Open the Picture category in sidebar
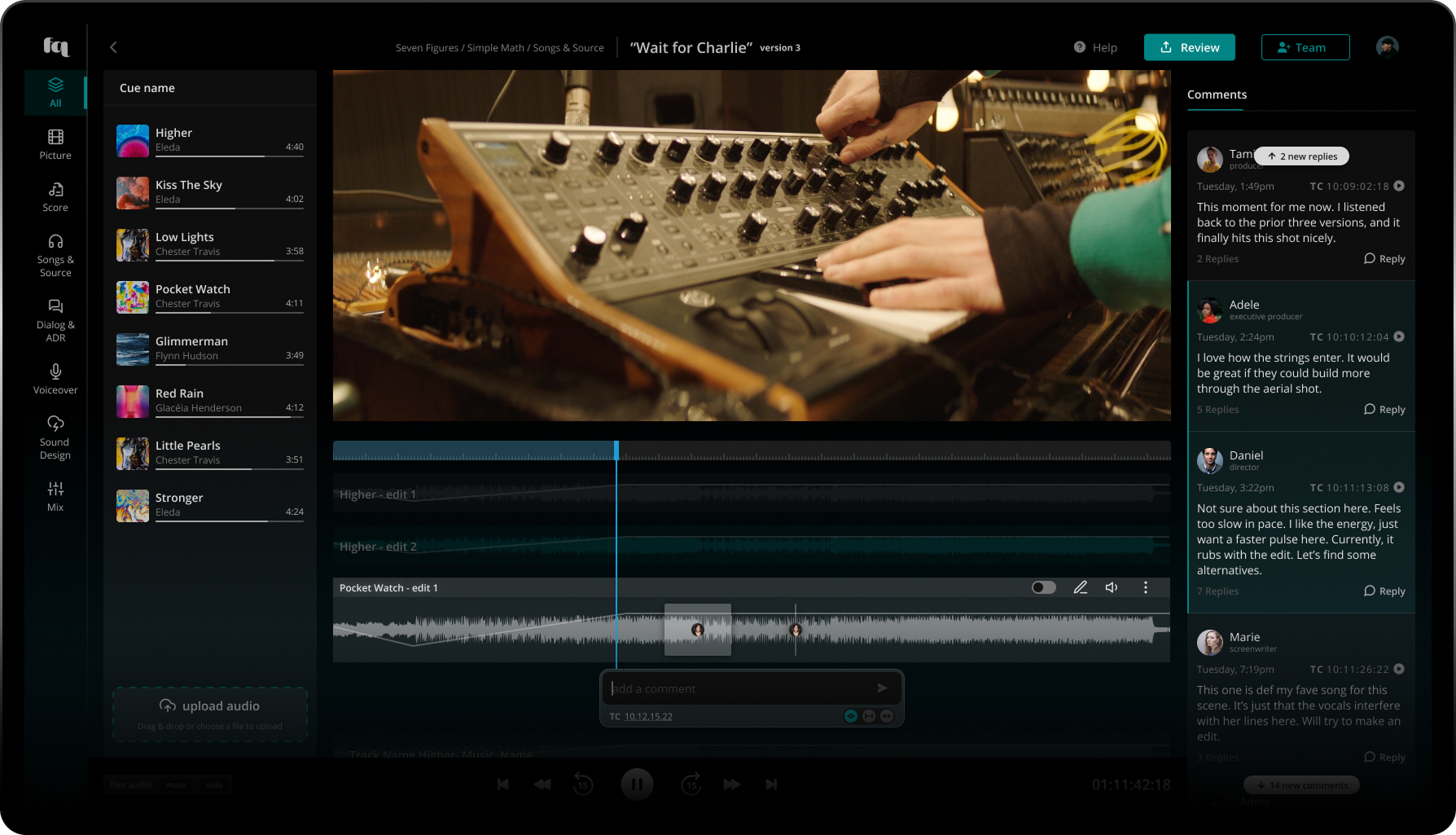This screenshot has height=835, width=1456. click(55, 144)
